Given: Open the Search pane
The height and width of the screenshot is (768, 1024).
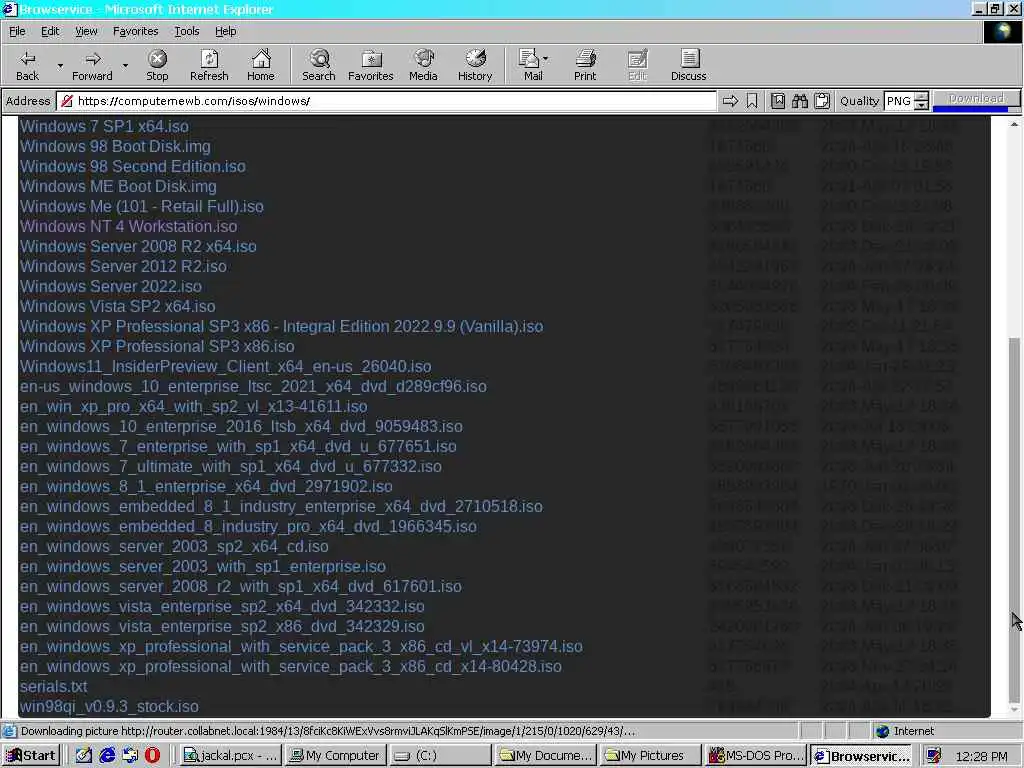Looking at the screenshot, I should click(x=319, y=65).
